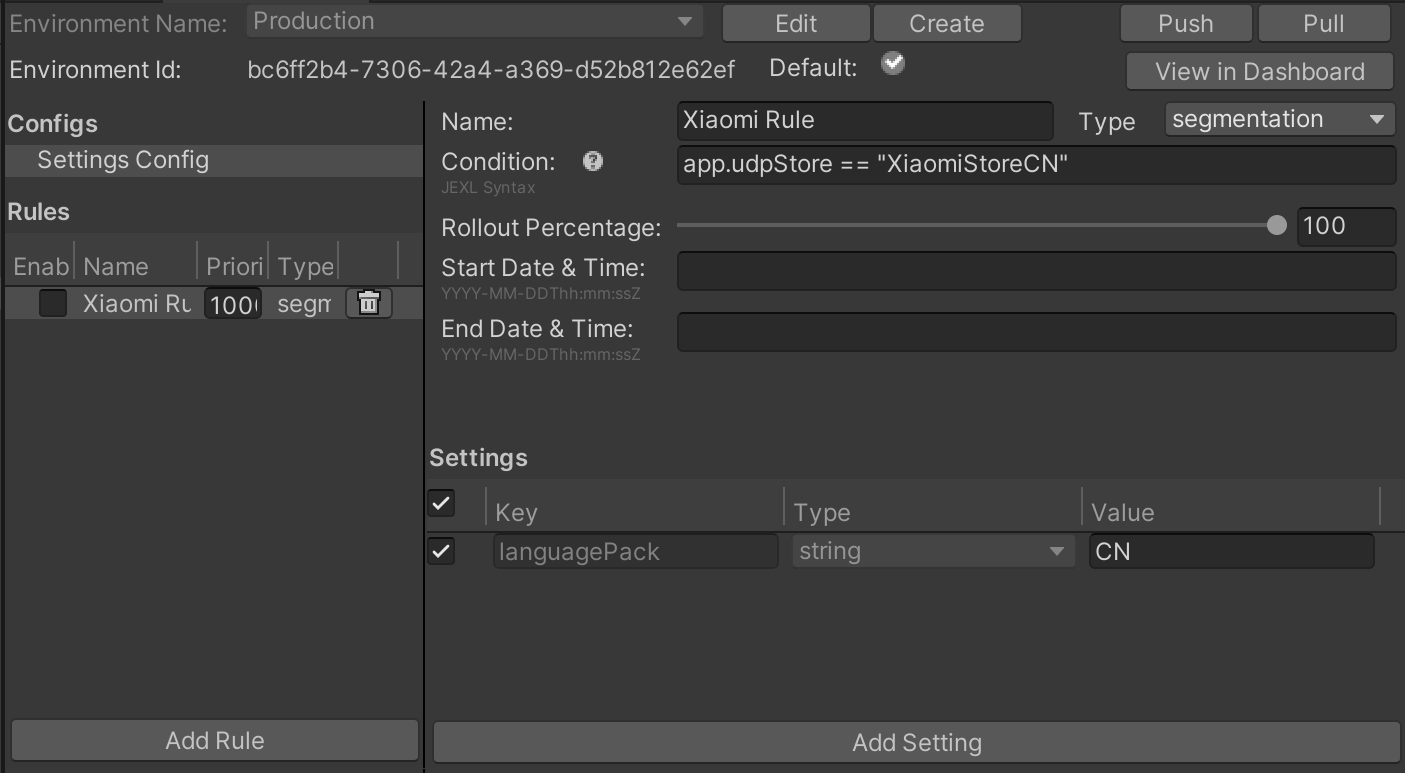1405x773 pixels.
Task: Click the Start Date & Time field
Action: click(x=1035, y=271)
